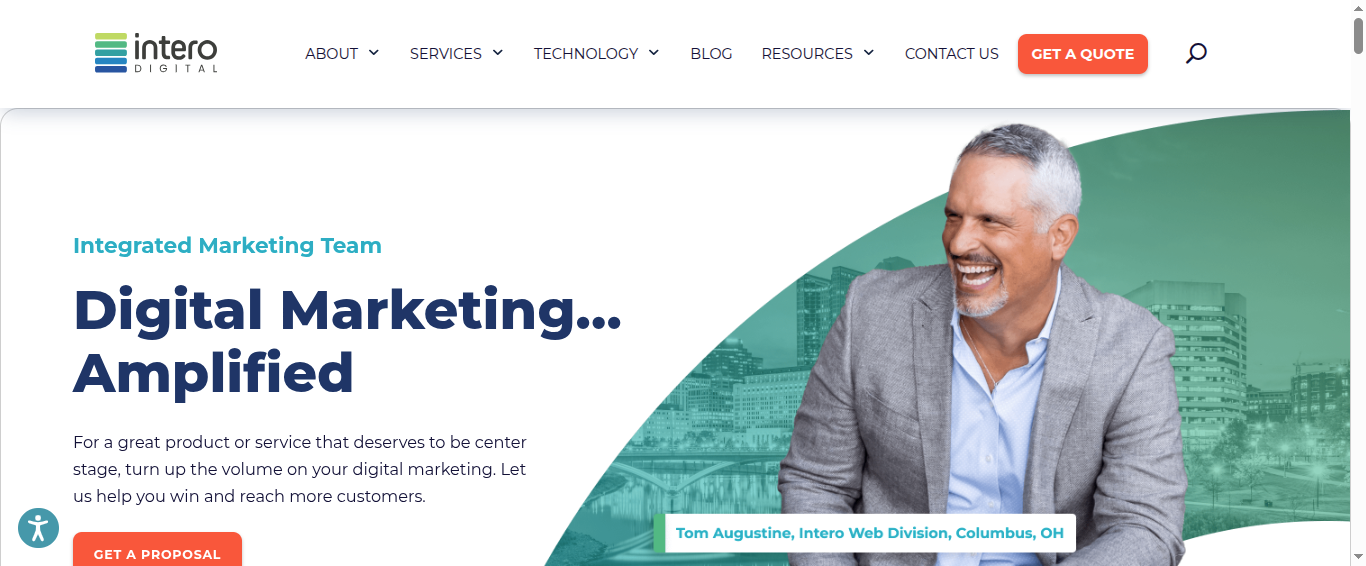Expand the Resources menu chevron
1366x566 pixels.
(x=869, y=53)
